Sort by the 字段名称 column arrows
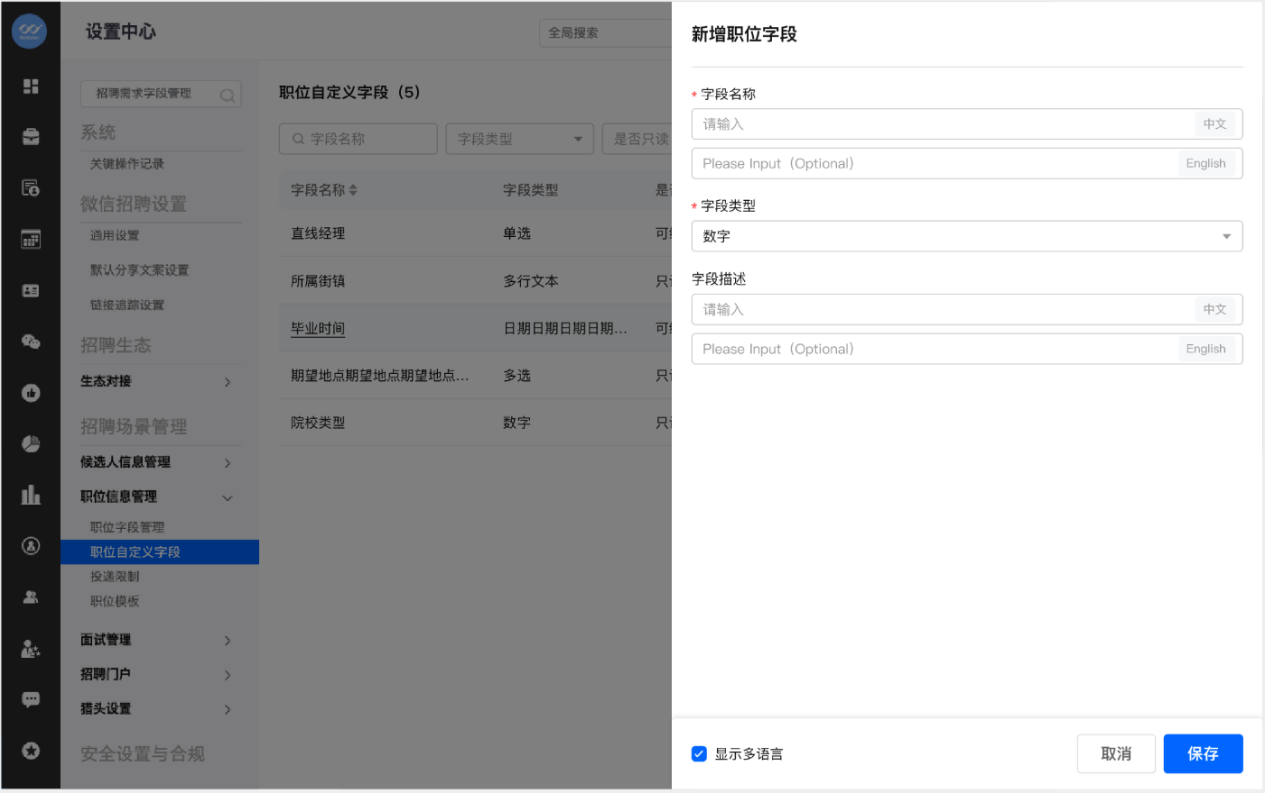This screenshot has height=793, width=1265. [352, 190]
